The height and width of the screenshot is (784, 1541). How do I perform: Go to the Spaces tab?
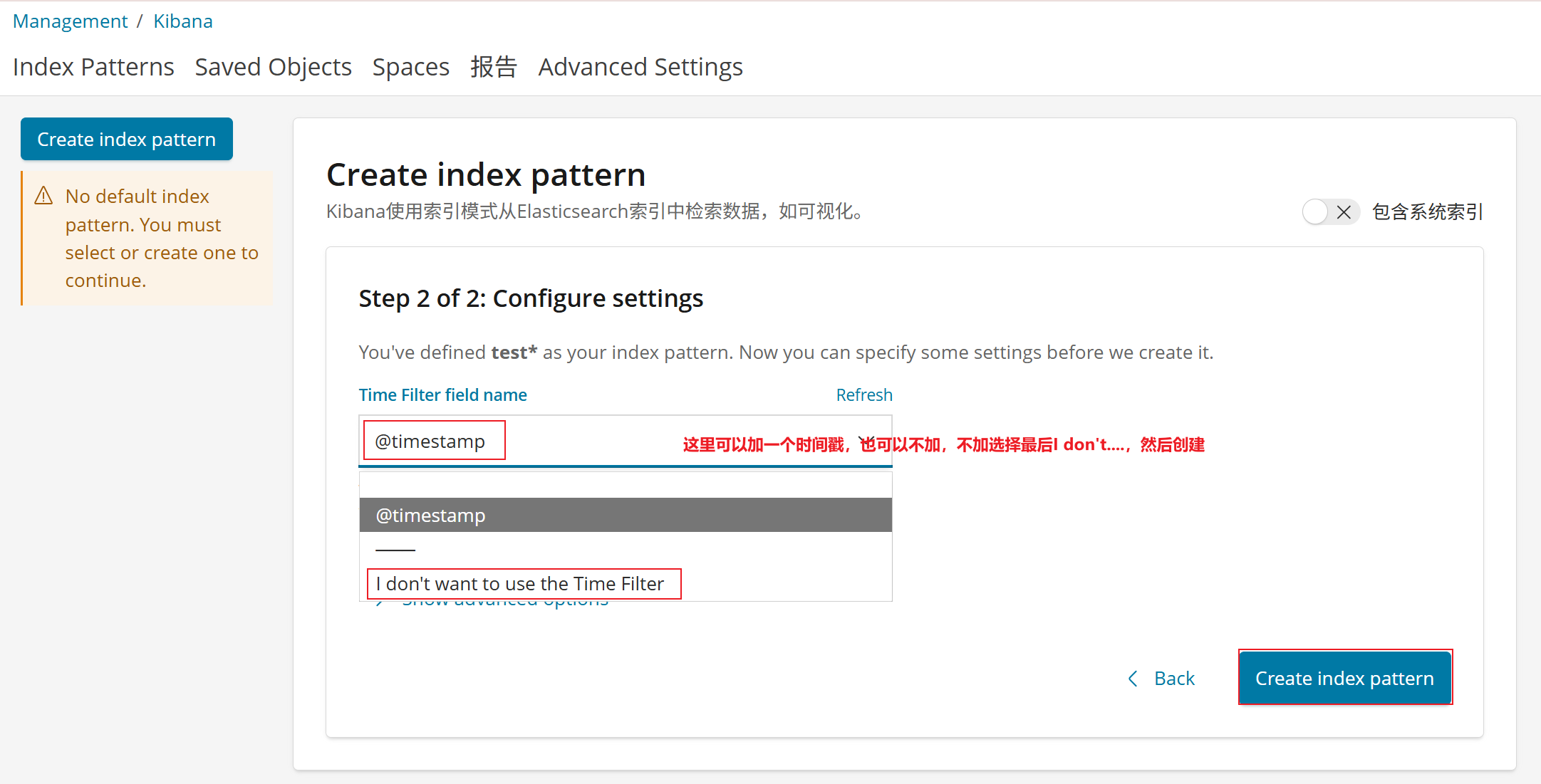click(410, 67)
